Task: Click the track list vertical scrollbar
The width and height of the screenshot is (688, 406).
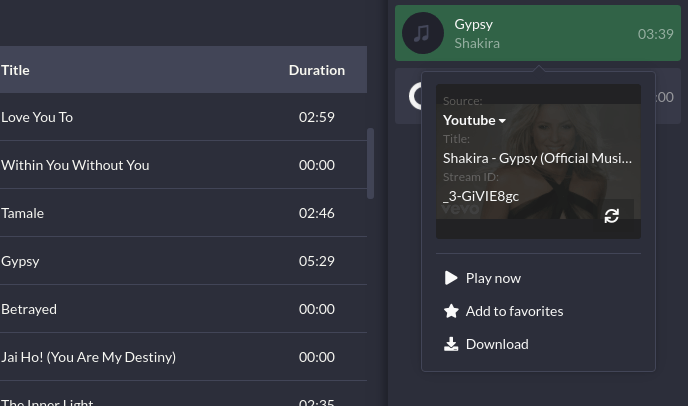Action: 370,163
